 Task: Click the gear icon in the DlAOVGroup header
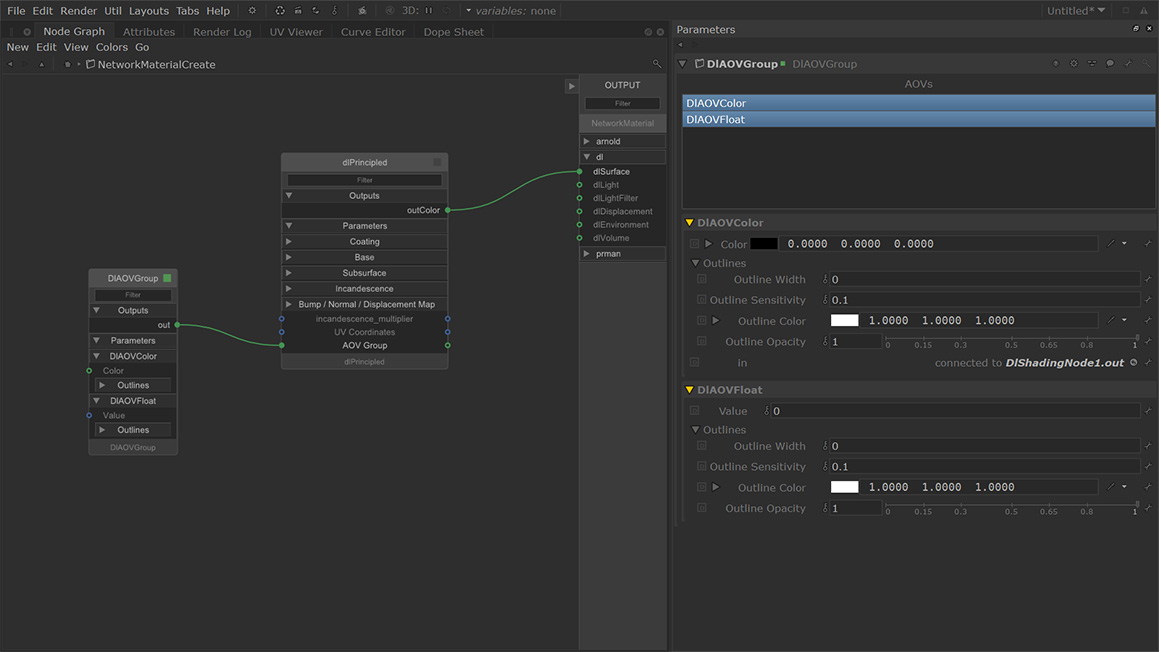click(1074, 64)
